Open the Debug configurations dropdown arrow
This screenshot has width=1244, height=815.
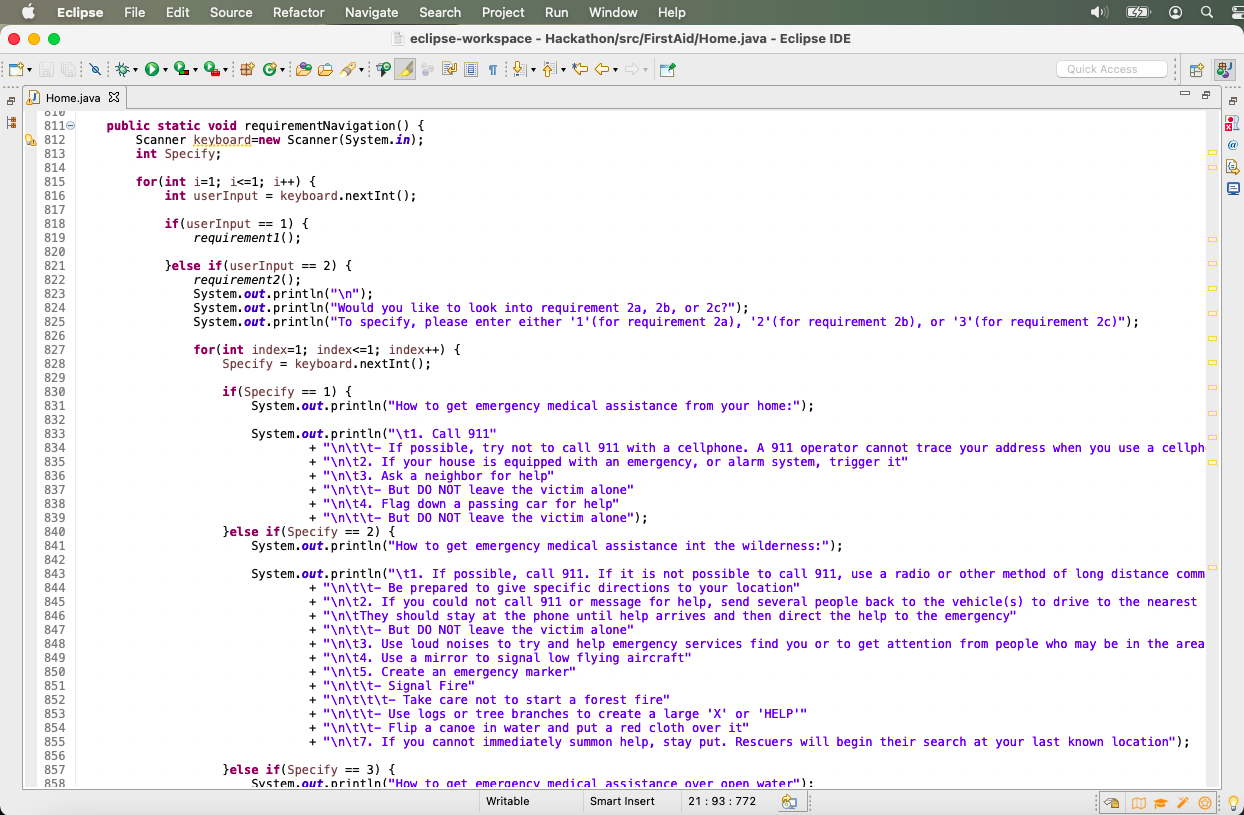[x=135, y=70]
